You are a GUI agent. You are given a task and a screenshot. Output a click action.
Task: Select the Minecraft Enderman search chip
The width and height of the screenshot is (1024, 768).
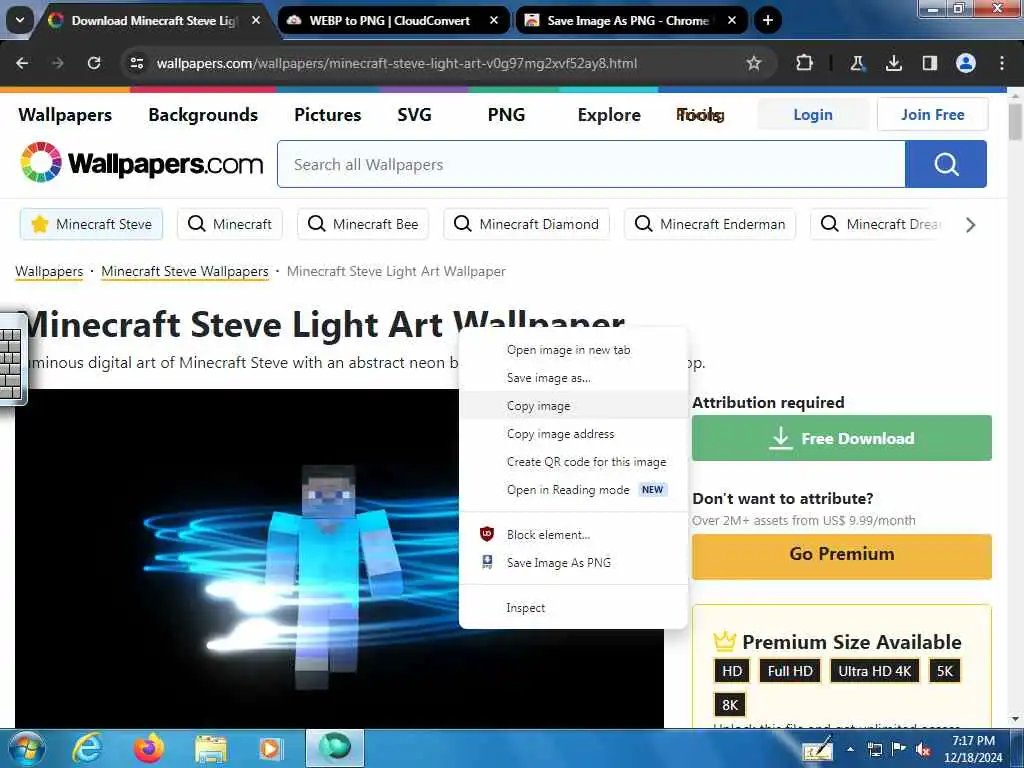click(710, 224)
